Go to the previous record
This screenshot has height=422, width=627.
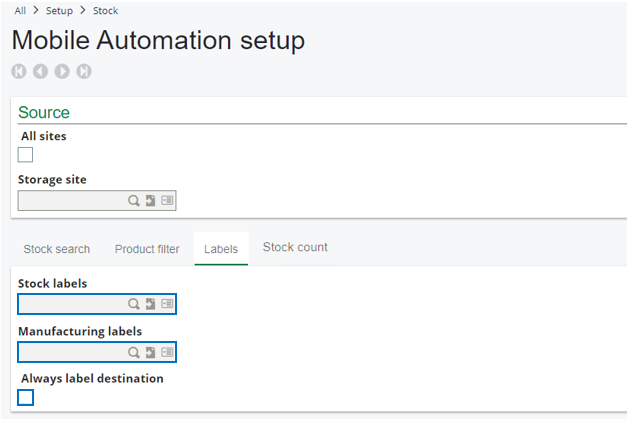click(40, 71)
